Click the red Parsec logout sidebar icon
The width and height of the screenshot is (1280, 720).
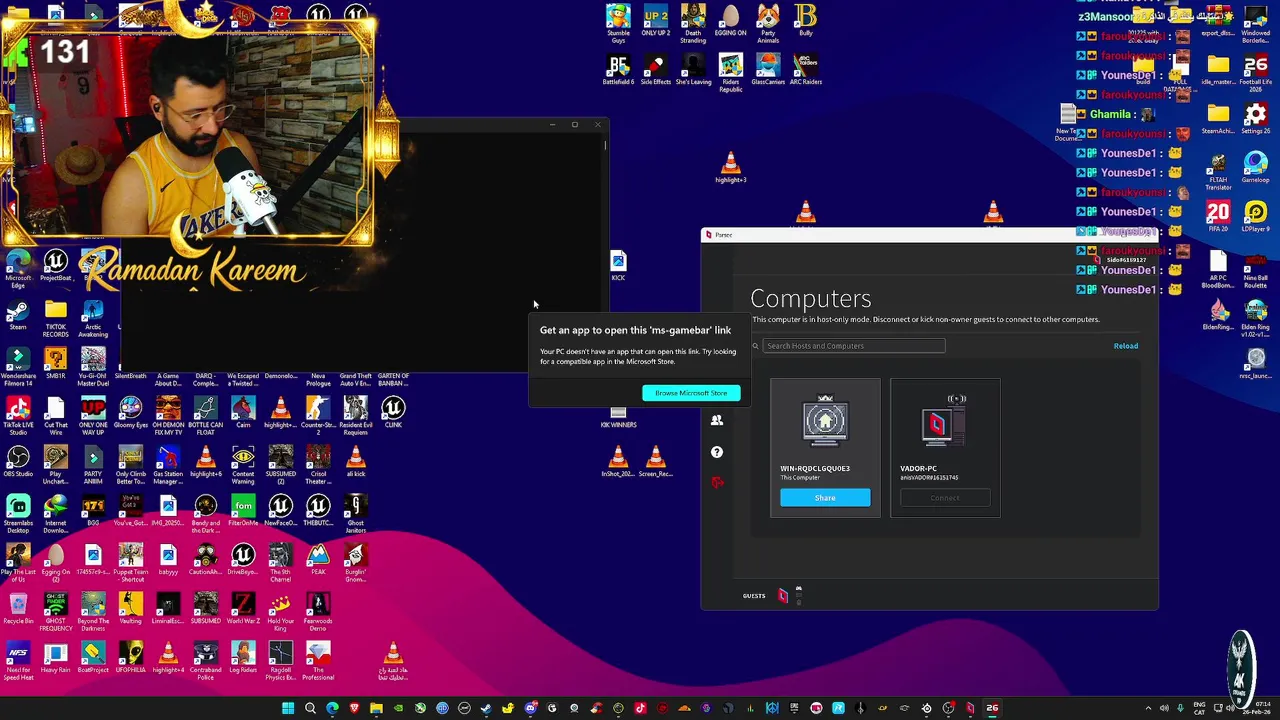[x=717, y=483]
